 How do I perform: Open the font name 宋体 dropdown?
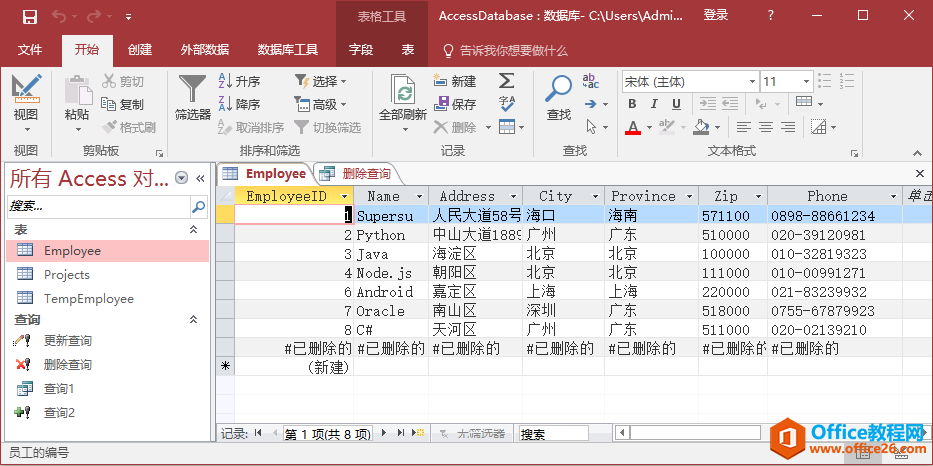(x=753, y=82)
